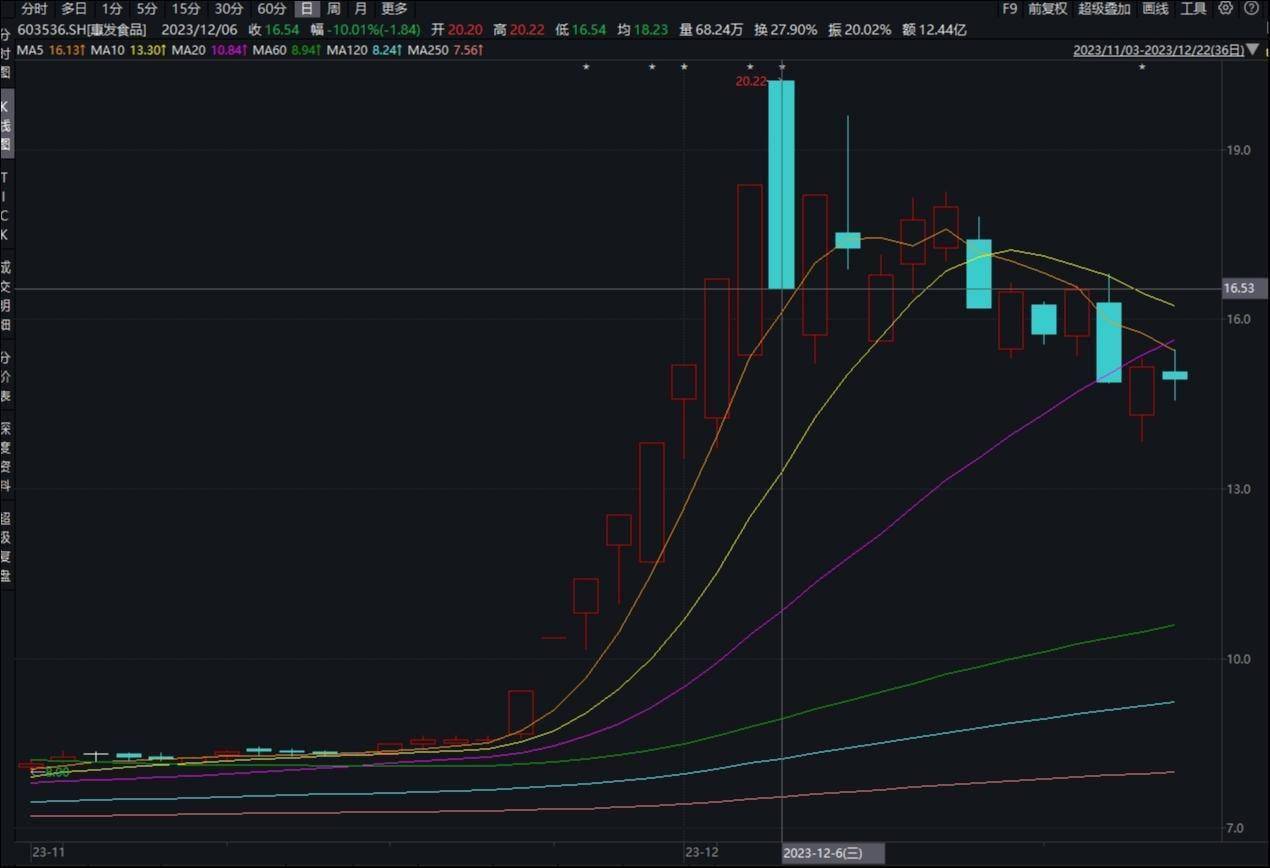Open the TICK sidebar view
This screenshot has height=868, width=1270.
(5, 206)
